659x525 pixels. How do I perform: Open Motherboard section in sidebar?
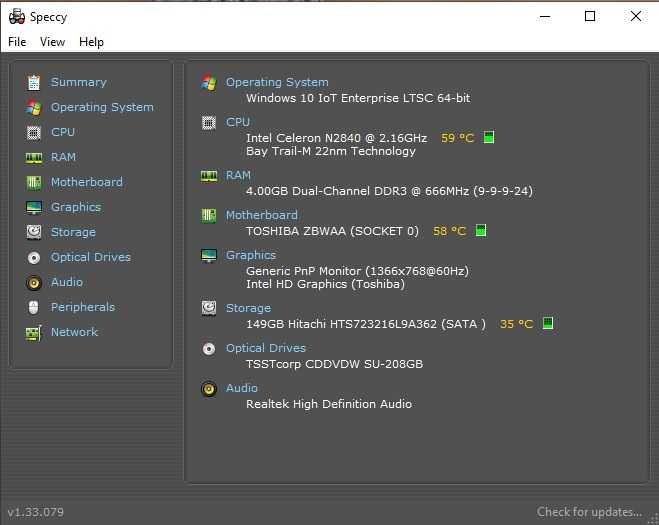[87, 182]
